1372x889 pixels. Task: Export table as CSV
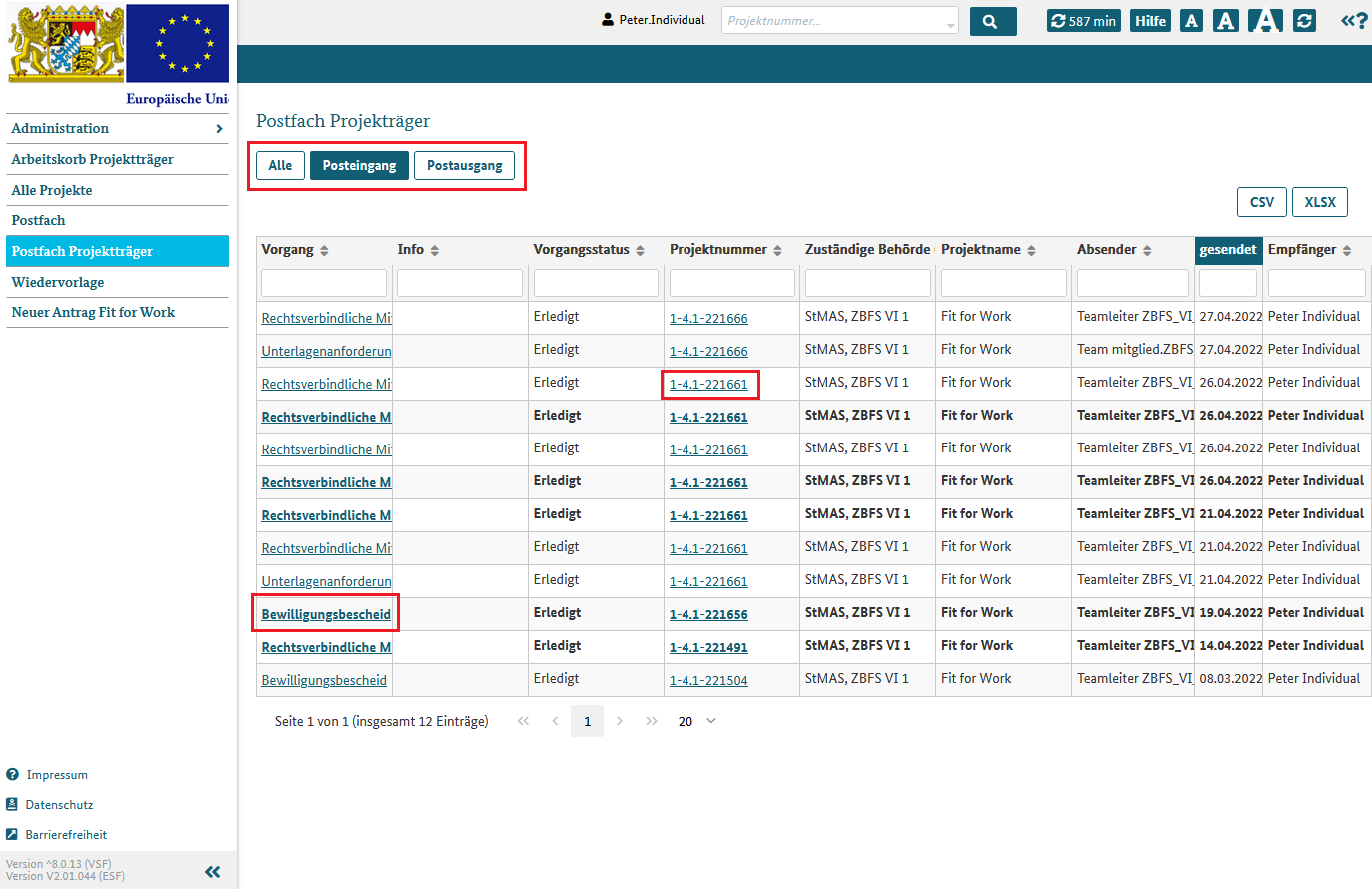[1262, 202]
